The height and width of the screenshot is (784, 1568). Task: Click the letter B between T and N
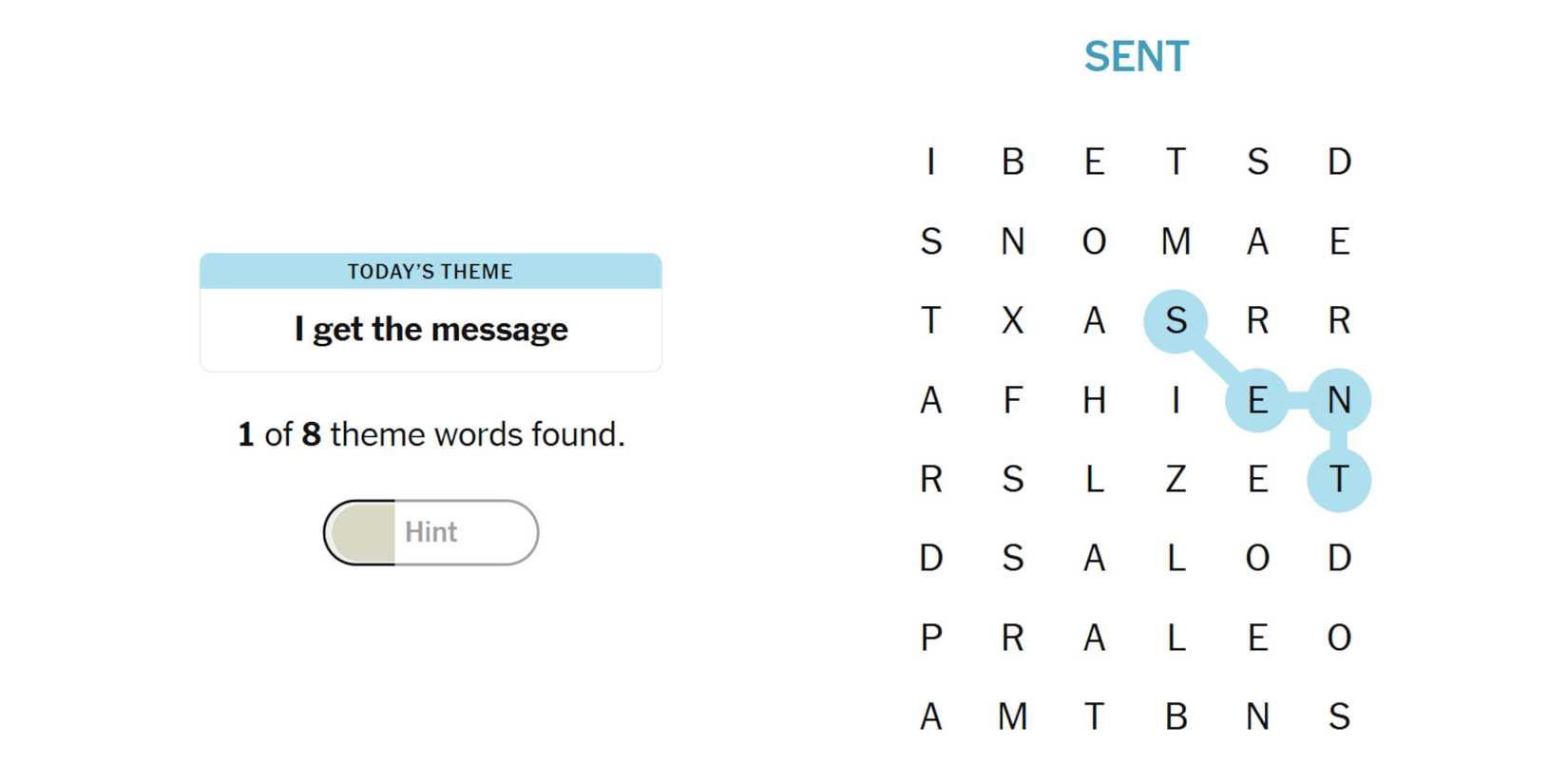tap(1176, 717)
